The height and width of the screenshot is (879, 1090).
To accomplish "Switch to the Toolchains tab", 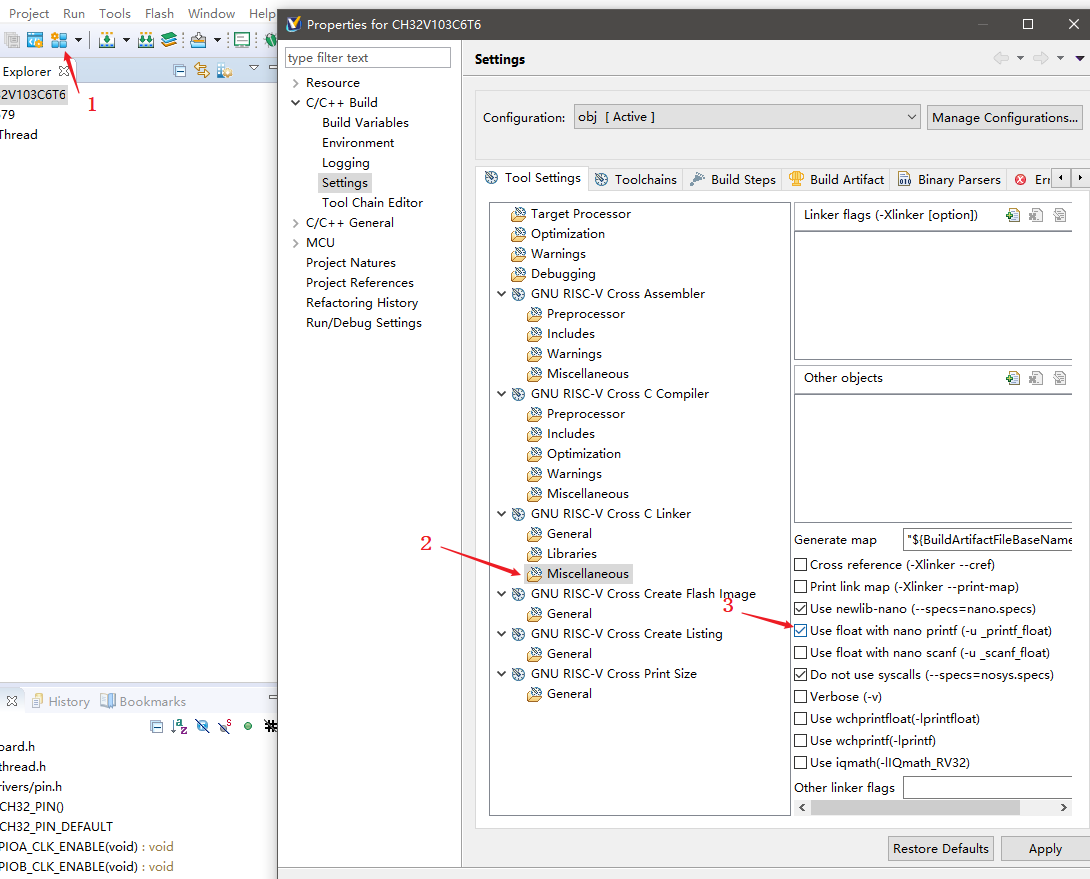I will [x=636, y=179].
